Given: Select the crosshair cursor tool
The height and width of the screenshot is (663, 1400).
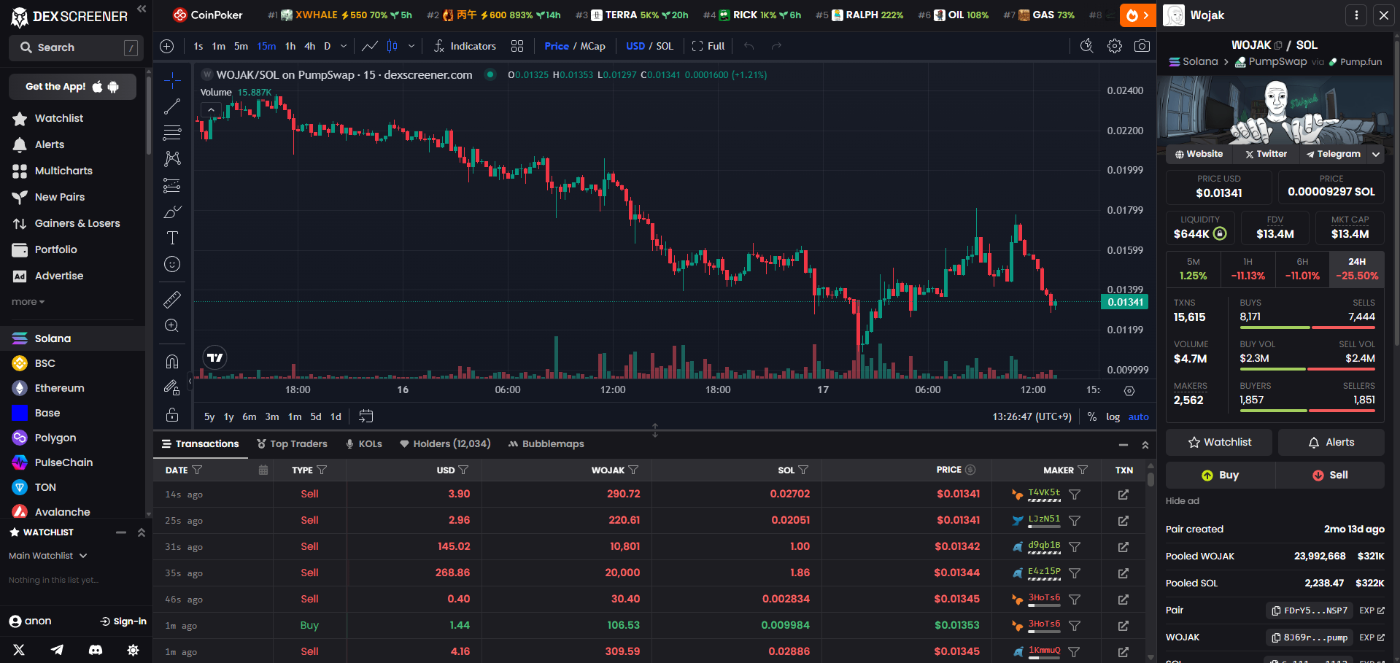Looking at the screenshot, I should click(172, 80).
